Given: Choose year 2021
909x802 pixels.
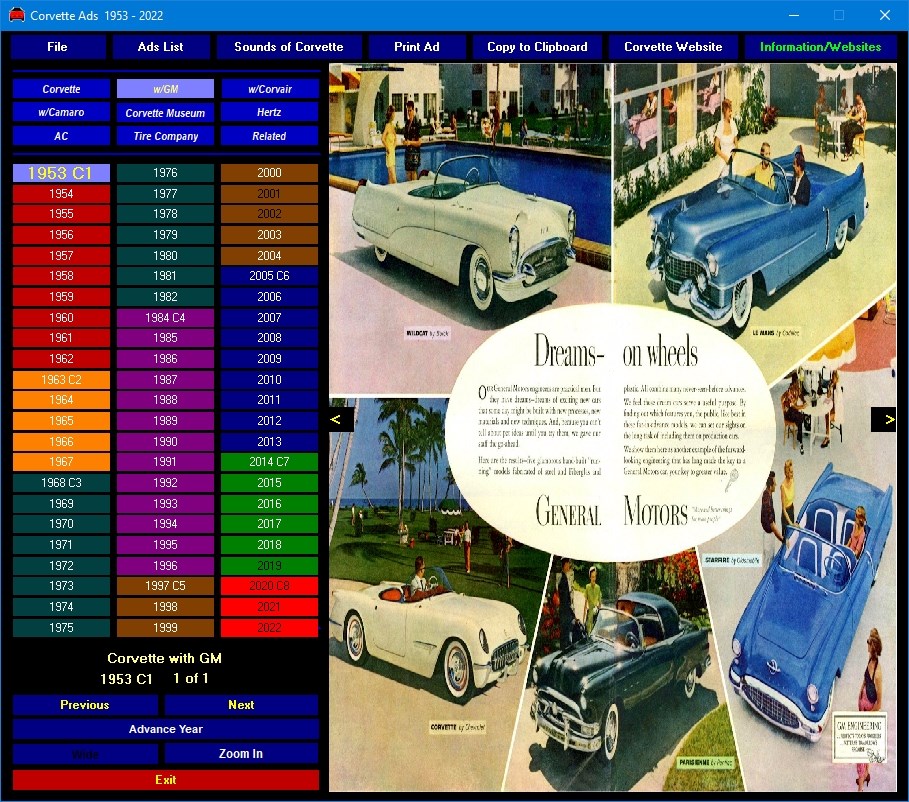Looking at the screenshot, I should [x=270, y=607].
